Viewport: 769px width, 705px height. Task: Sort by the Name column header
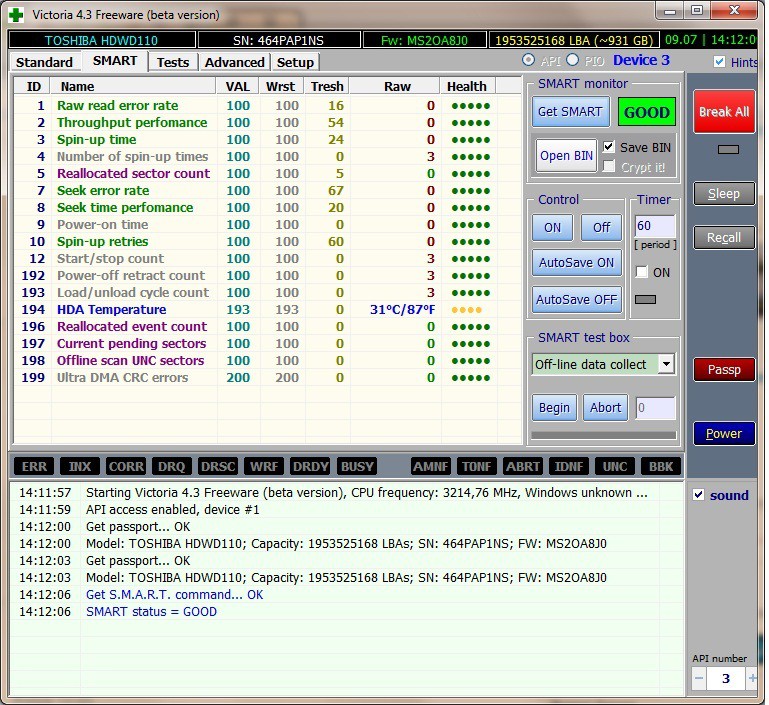pos(133,86)
